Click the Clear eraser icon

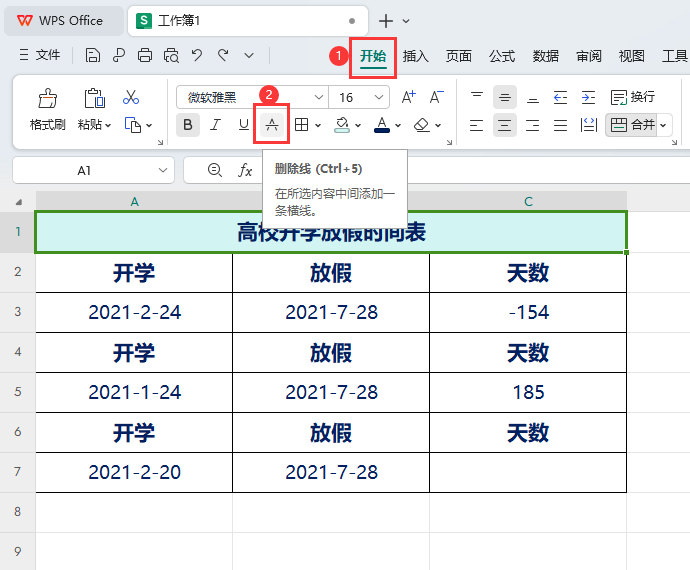(x=422, y=125)
